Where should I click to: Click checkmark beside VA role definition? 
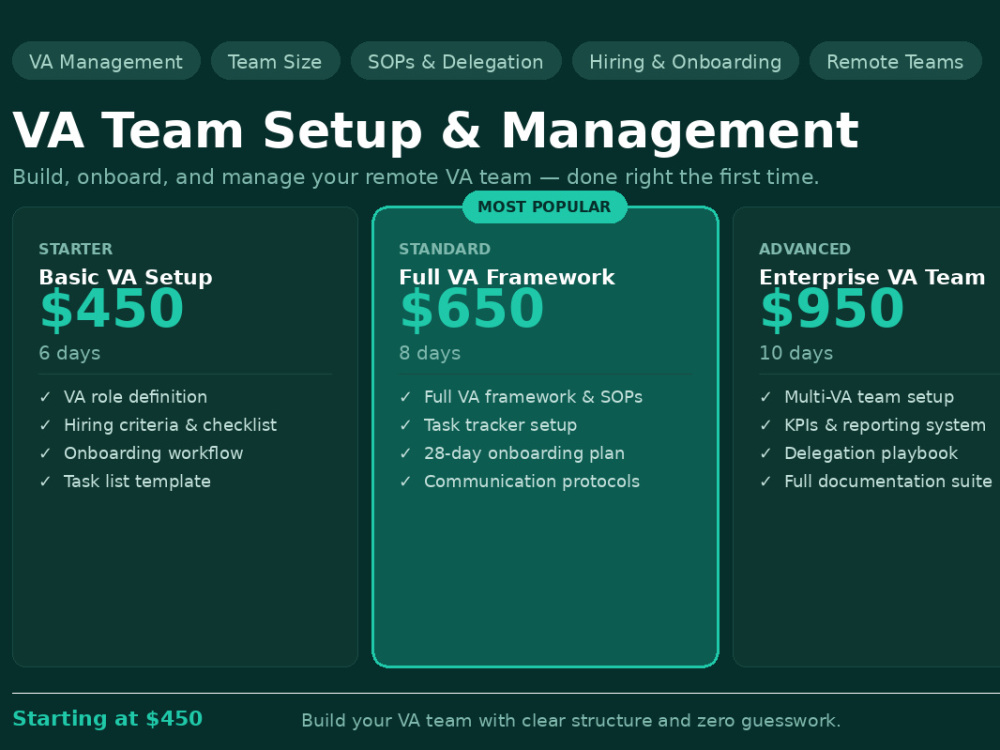[45, 397]
